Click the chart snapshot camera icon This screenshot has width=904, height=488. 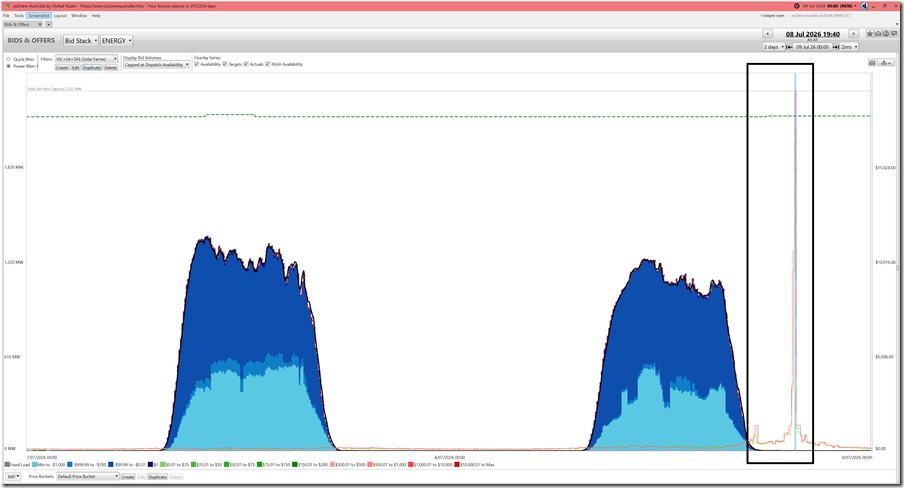[872, 62]
